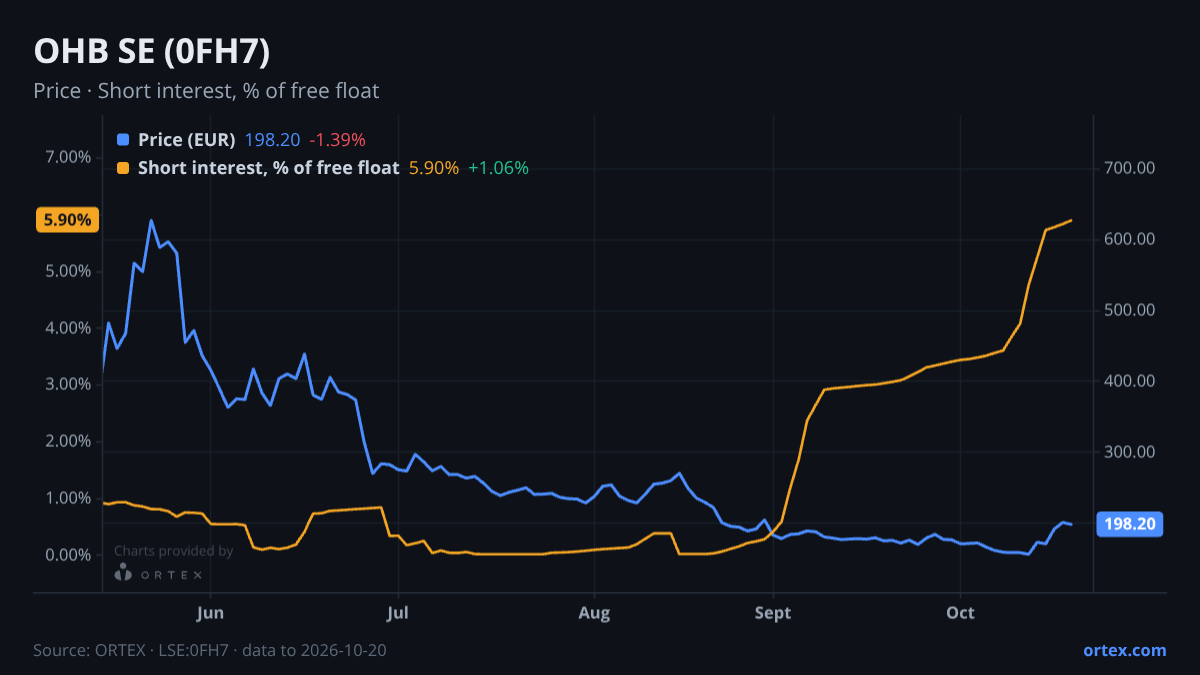
Task: Select the Short interest, % of free float legend label
Action: [268, 168]
